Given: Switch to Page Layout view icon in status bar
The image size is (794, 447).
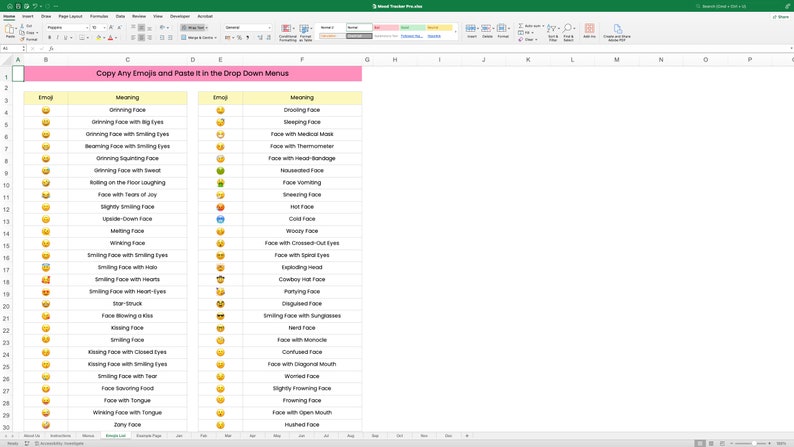Looking at the screenshot, I should click(x=711, y=443).
